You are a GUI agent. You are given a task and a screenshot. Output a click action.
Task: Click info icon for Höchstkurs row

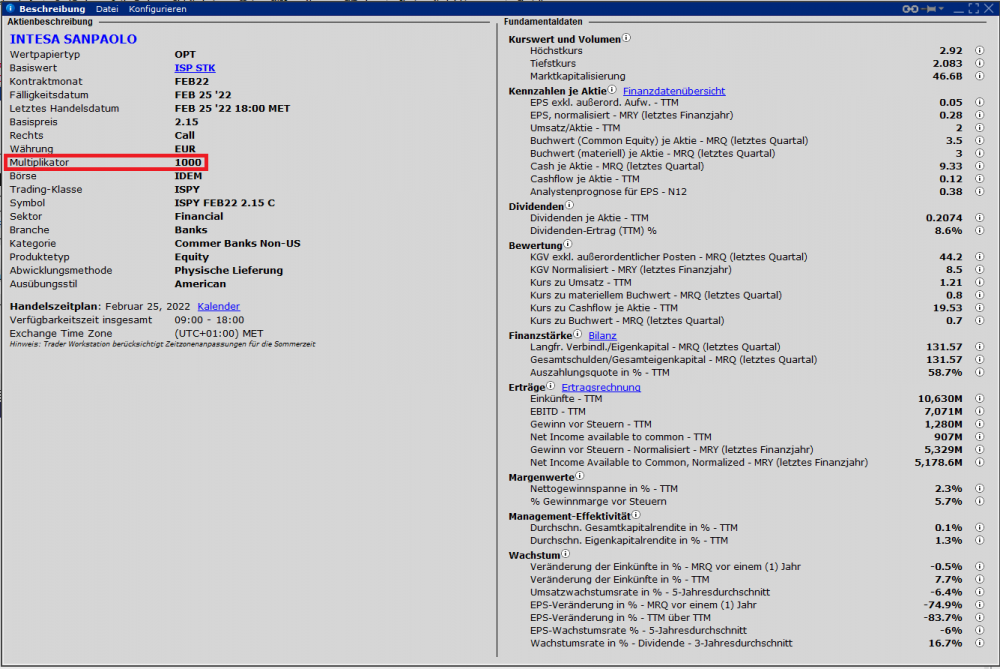[980, 50]
